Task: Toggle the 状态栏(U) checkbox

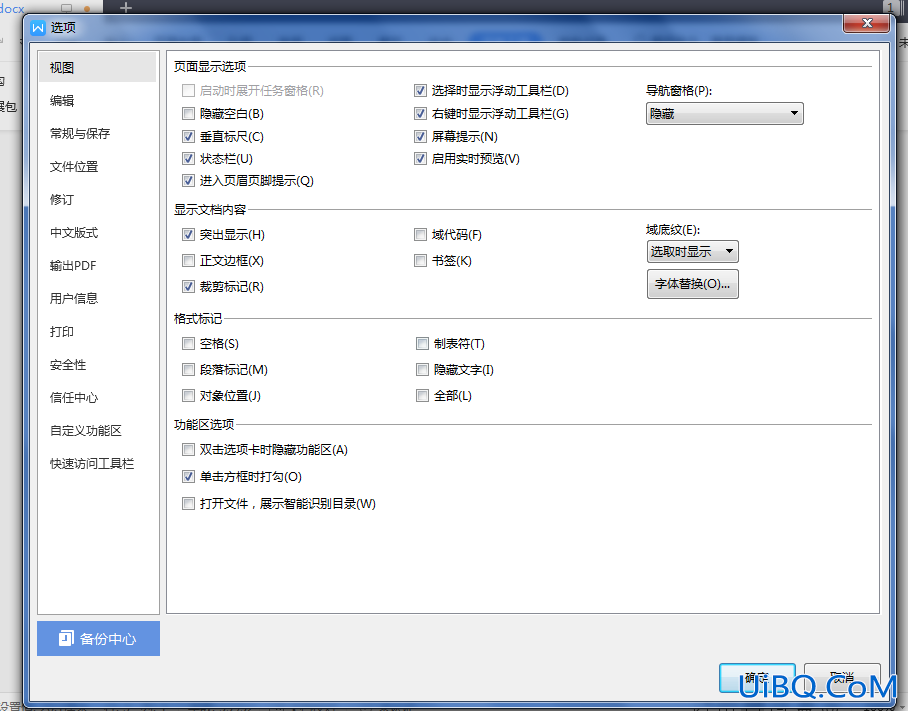Action: coord(188,159)
